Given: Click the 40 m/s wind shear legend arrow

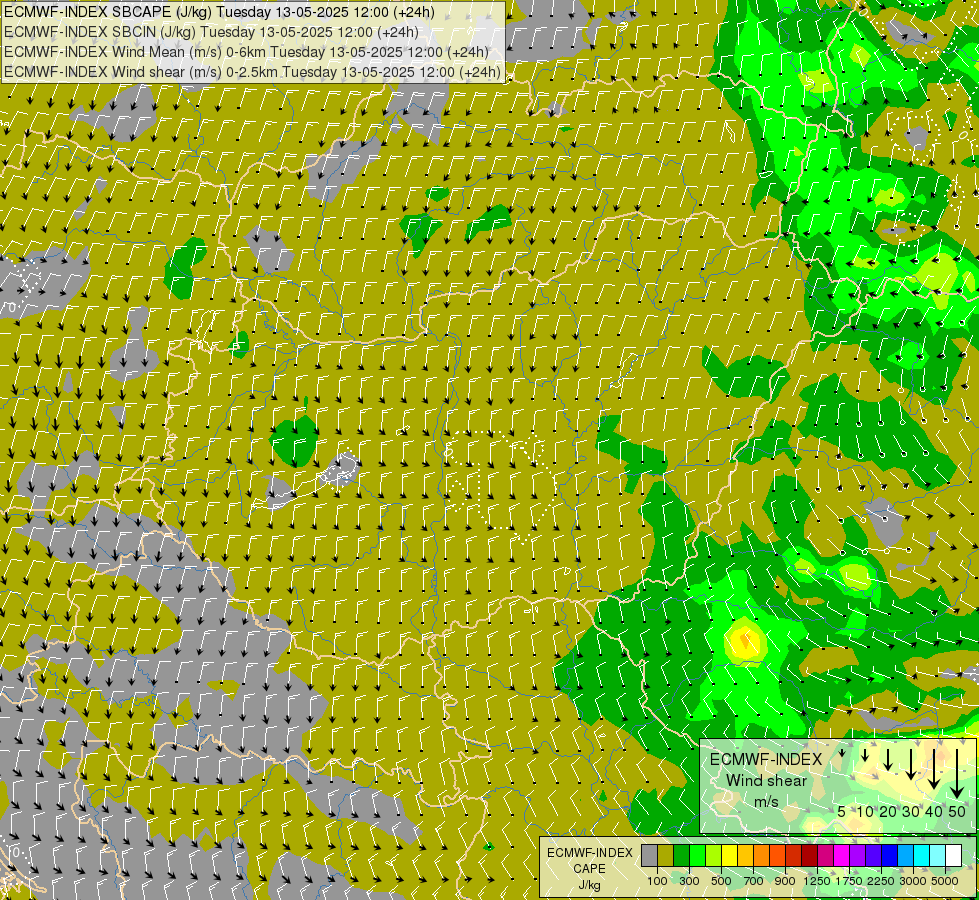Looking at the screenshot, I should 934,769.
